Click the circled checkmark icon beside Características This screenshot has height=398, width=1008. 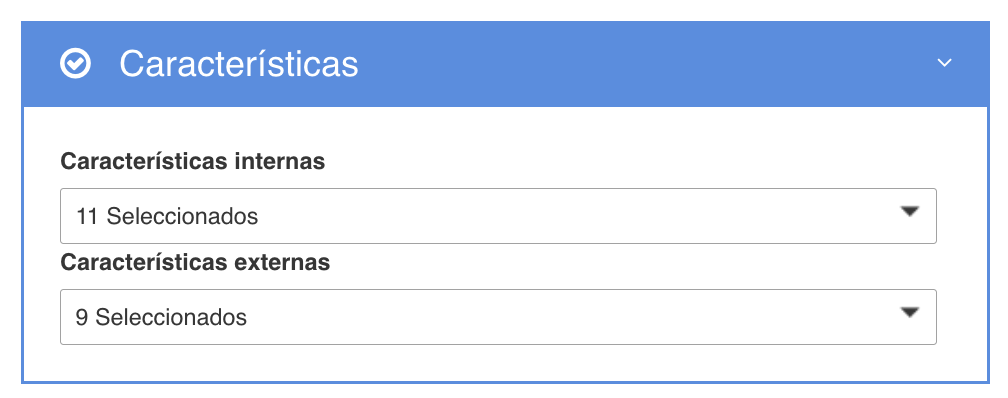(75, 63)
